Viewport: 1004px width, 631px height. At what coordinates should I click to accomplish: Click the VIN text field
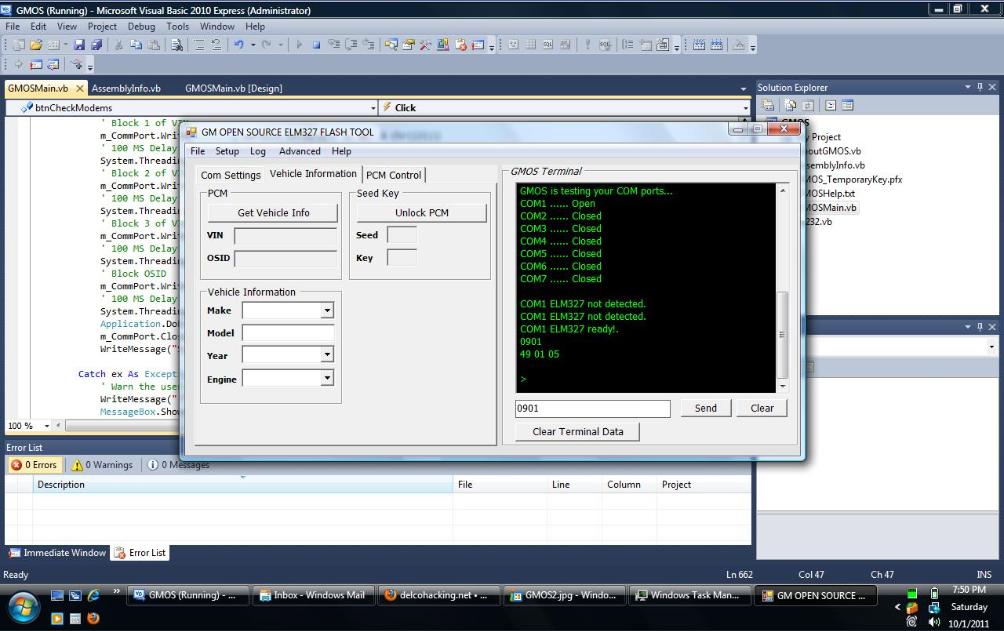pyautogui.click(x=286, y=236)
